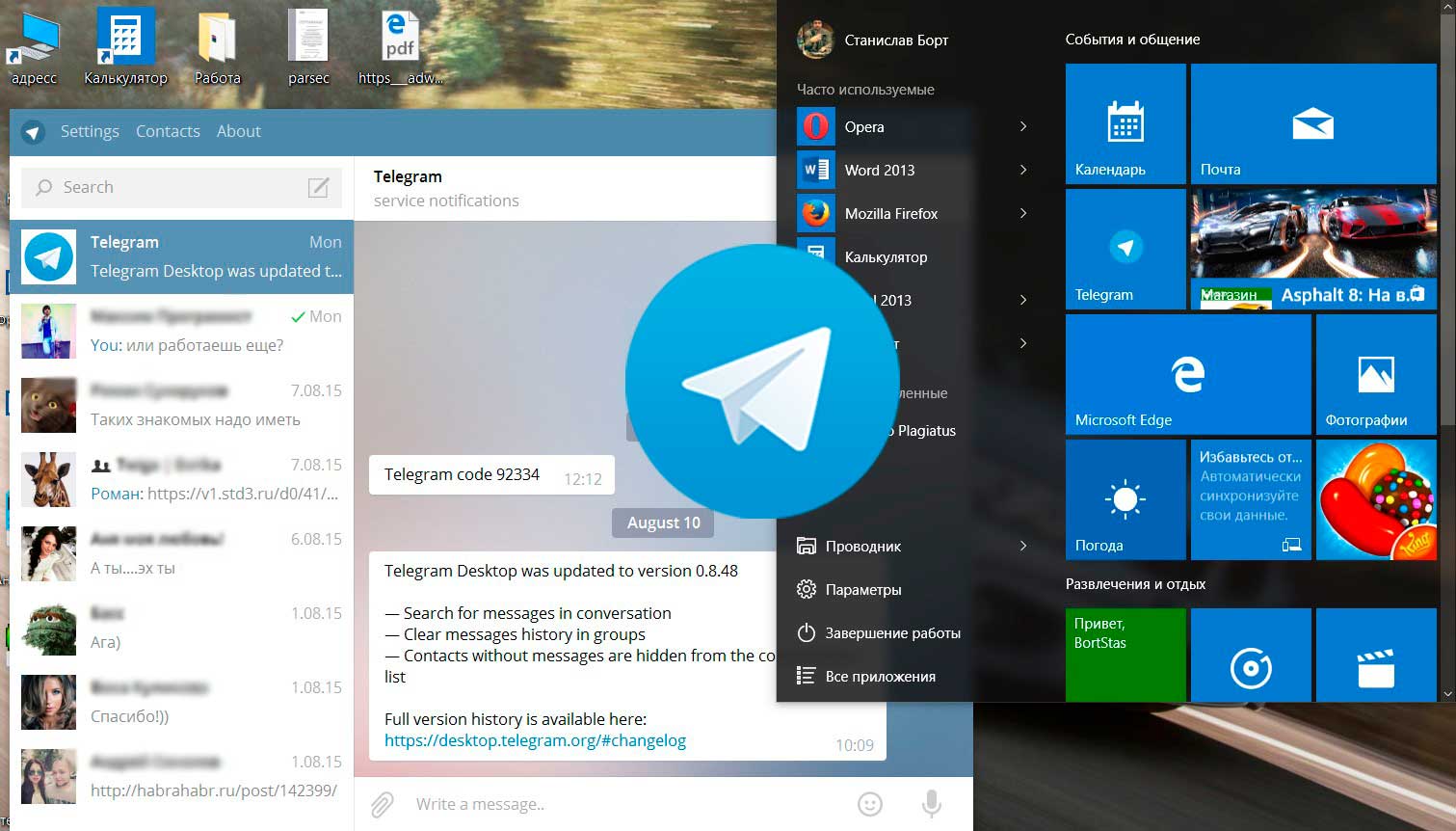Expand the Проводник submenu arrow
This screenshot has width=1456, height=831.
tap(1023, 546)
